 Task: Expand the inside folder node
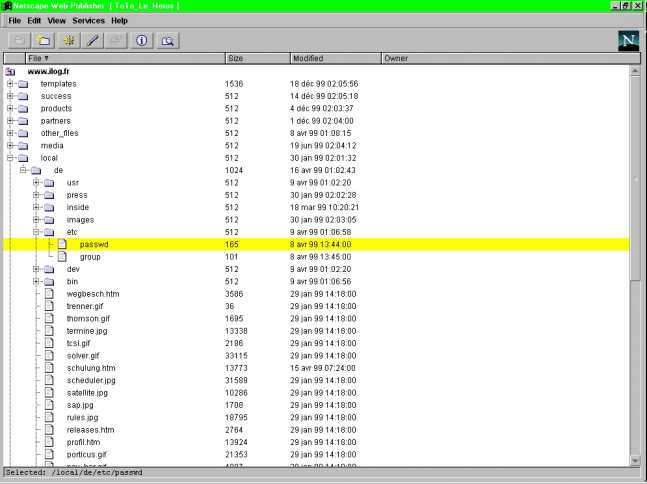(x=36, y=208)
